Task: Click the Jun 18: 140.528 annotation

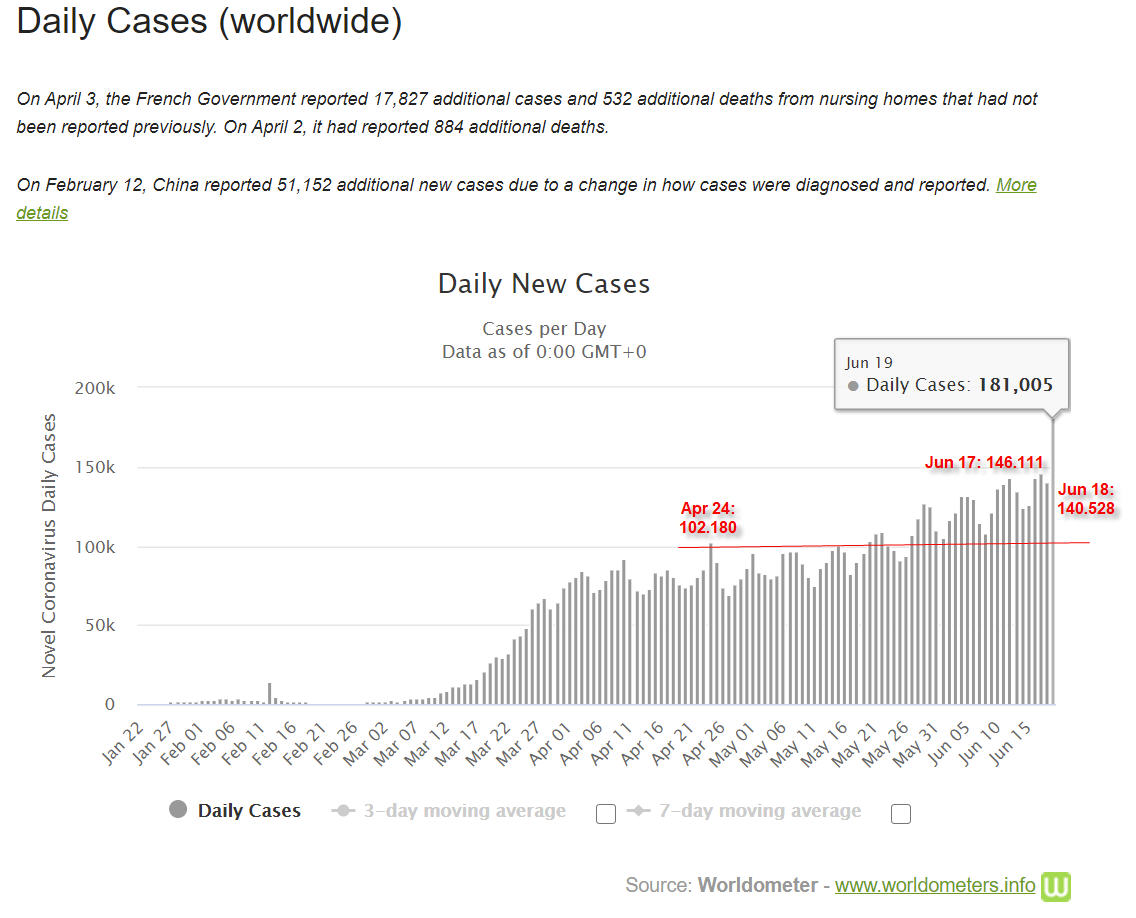Action: click(1085, 498)
